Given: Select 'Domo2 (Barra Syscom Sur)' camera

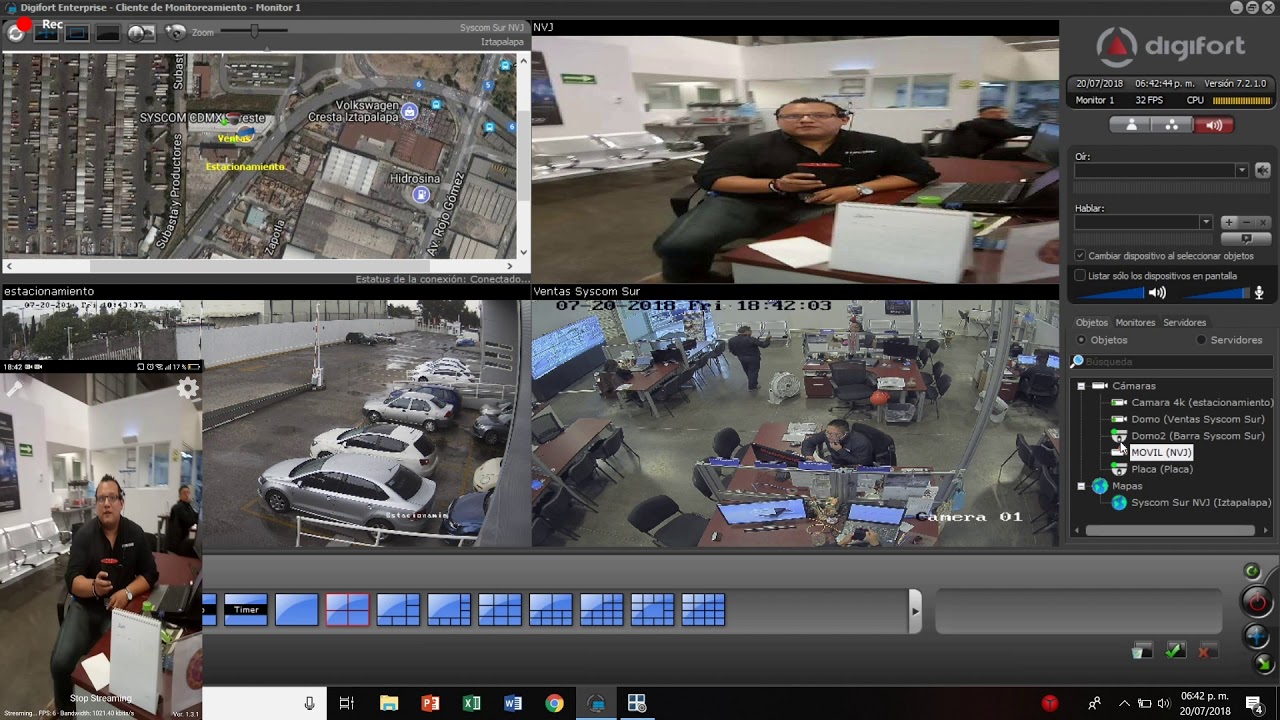Looking at the screenshot, I should click(1197, 436).
